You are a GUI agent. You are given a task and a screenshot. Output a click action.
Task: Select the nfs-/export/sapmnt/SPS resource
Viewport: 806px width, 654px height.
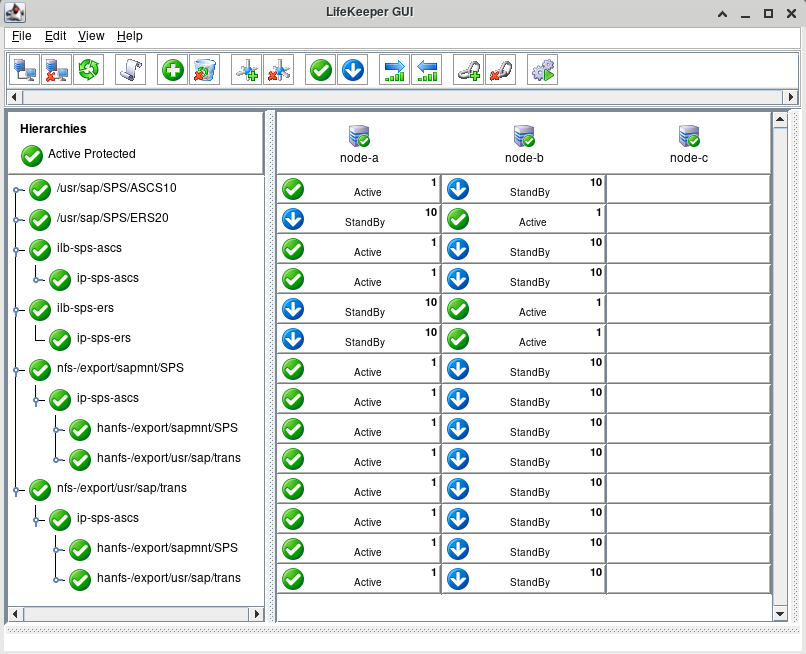tap(120, 368)
